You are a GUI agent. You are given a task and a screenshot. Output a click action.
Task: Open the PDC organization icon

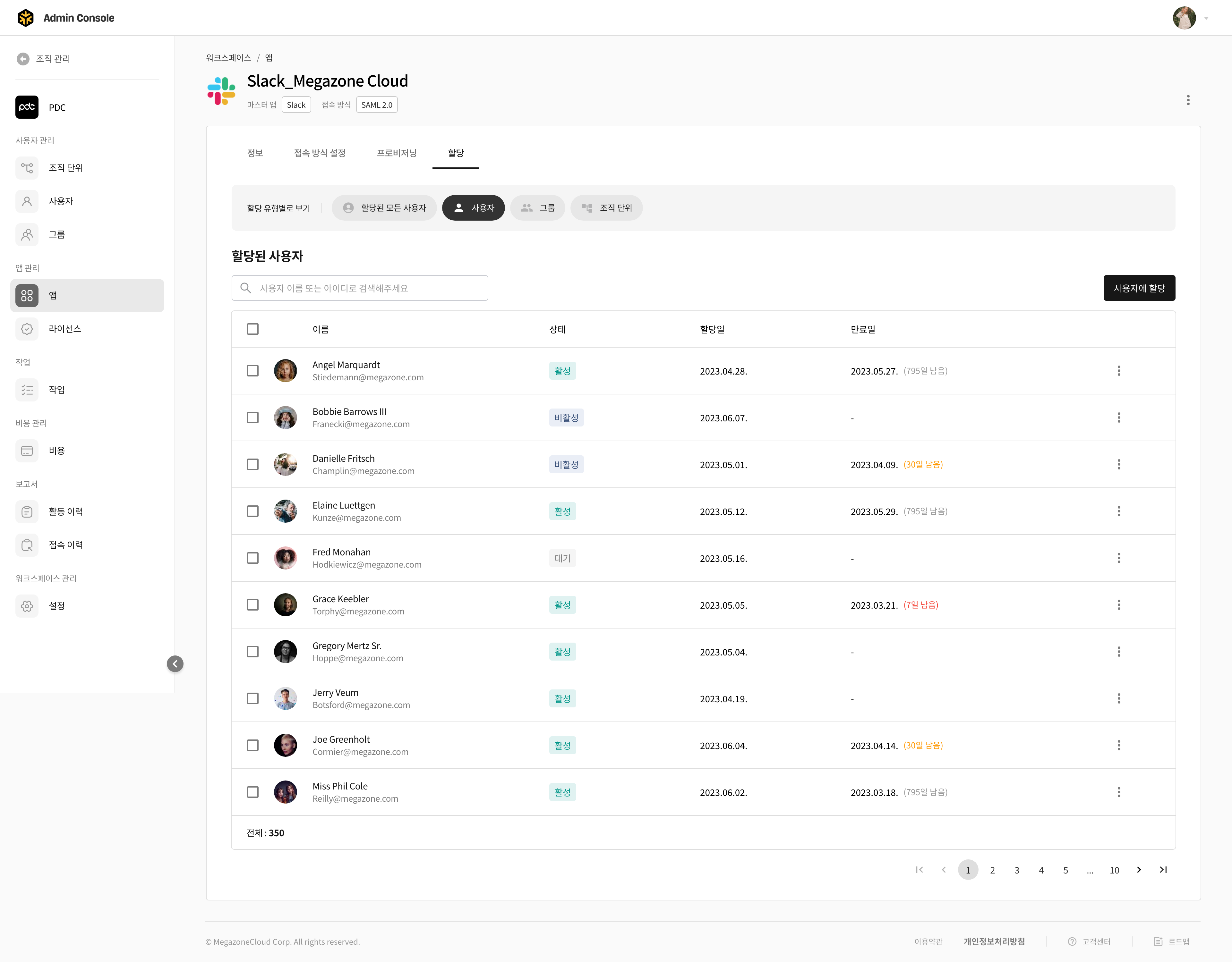click(27, 107)
